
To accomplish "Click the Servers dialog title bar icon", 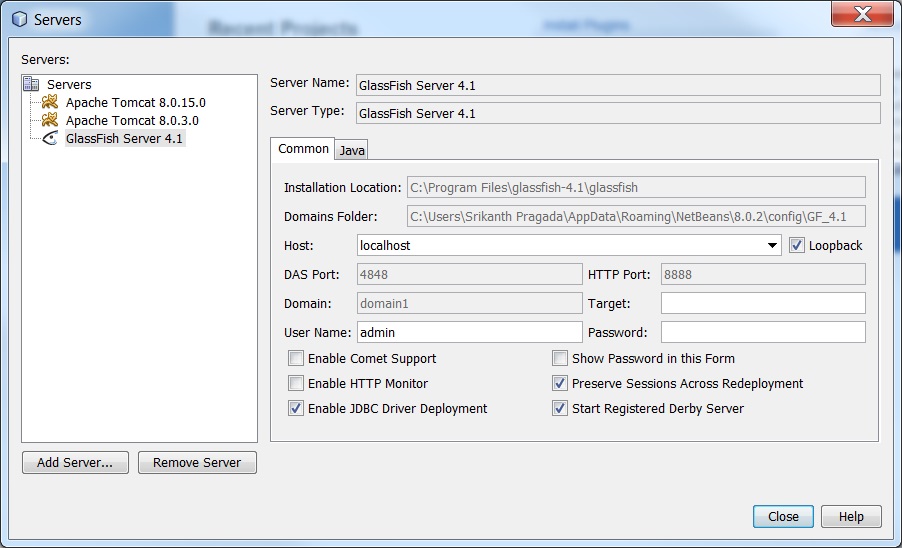I will (20, 20).
